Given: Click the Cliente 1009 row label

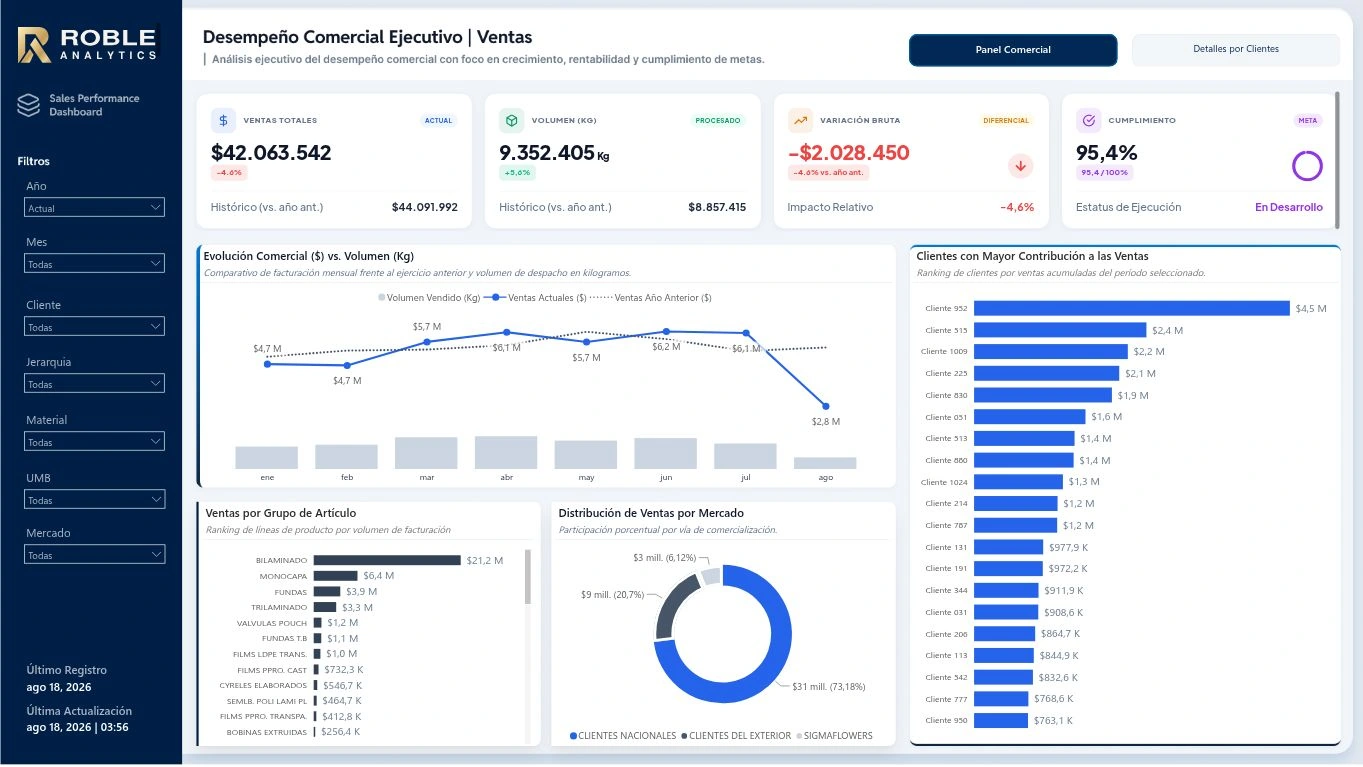Looking at the screenshot, I should 944,352.
